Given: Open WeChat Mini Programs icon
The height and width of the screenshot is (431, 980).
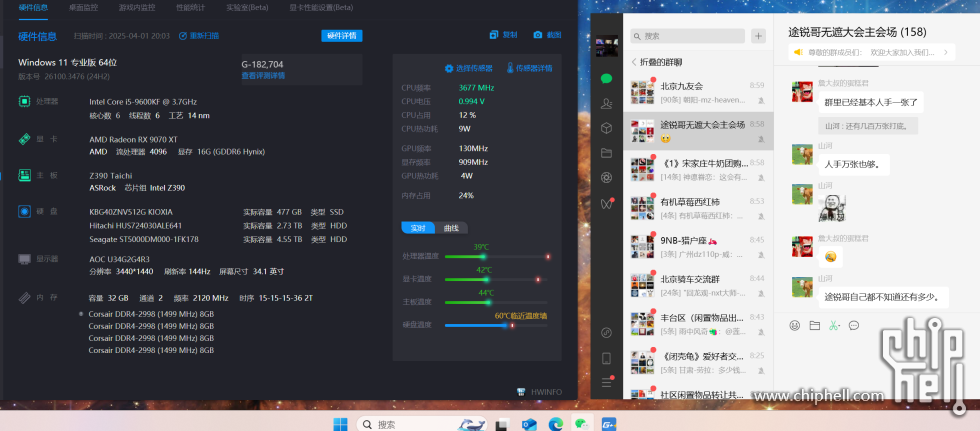Looking at the screenshot, I should pos(606,332).
